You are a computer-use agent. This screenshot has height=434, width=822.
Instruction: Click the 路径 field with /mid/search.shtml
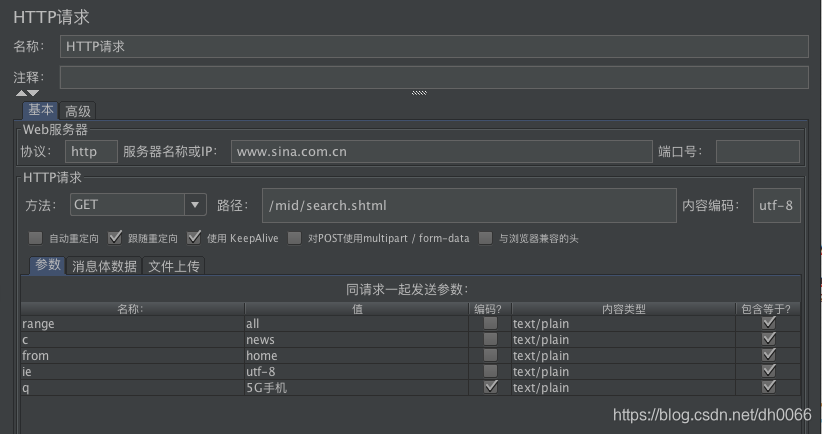click(x=469, y=205)
